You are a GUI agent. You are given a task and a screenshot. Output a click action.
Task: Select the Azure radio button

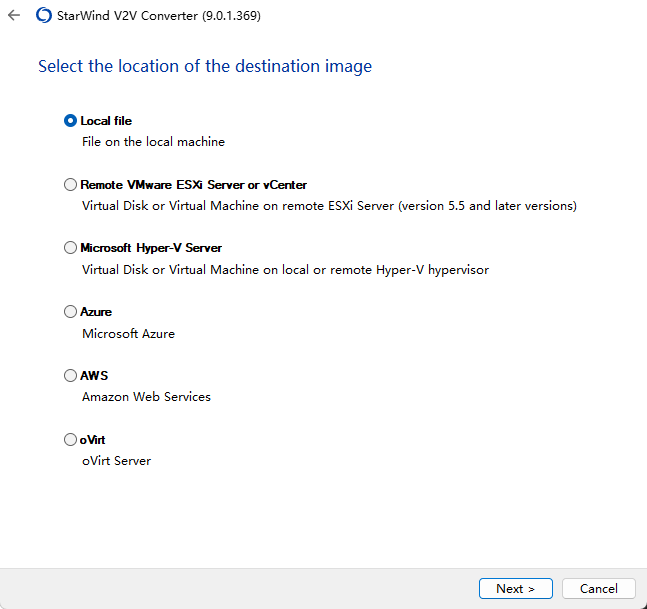[x=70, y=312]
